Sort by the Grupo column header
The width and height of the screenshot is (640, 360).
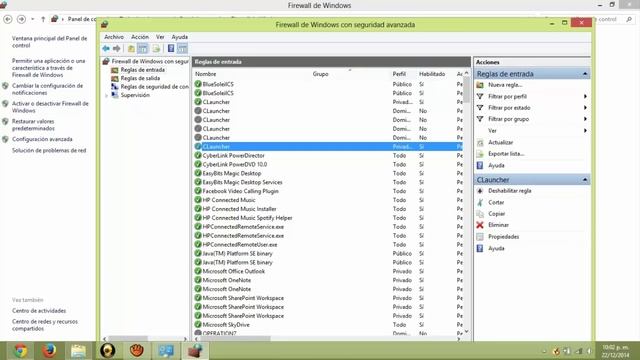[x=320, y=74]
